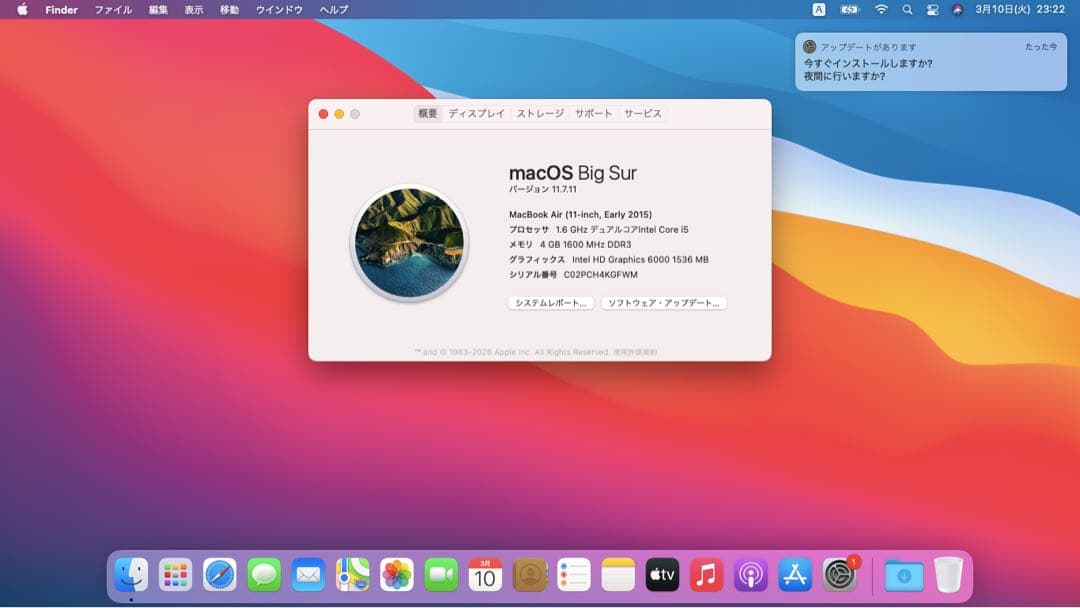Open Calendar showing March 10

[x=485, y=575]
